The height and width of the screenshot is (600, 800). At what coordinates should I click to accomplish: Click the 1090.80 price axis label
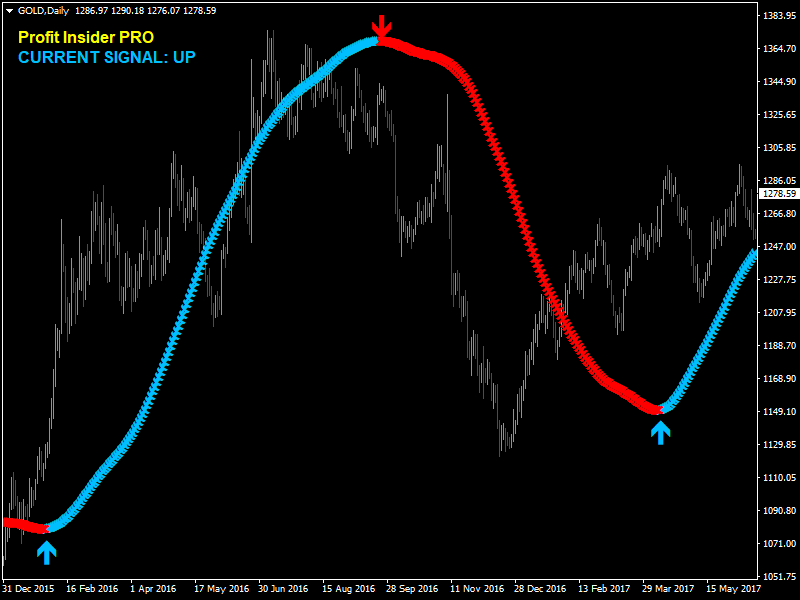pyautogui.click(x=779, y=511)
